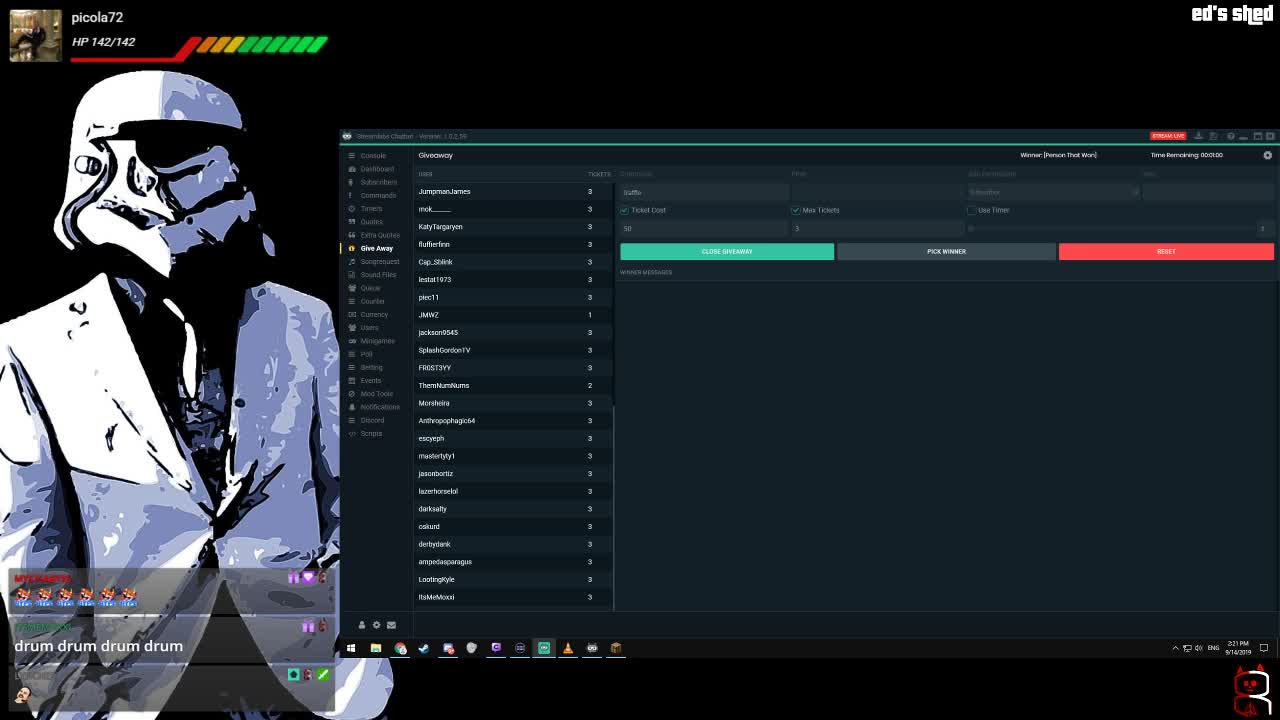
Task: Click the Counter icon in sidebar
Action: (351, 301)
